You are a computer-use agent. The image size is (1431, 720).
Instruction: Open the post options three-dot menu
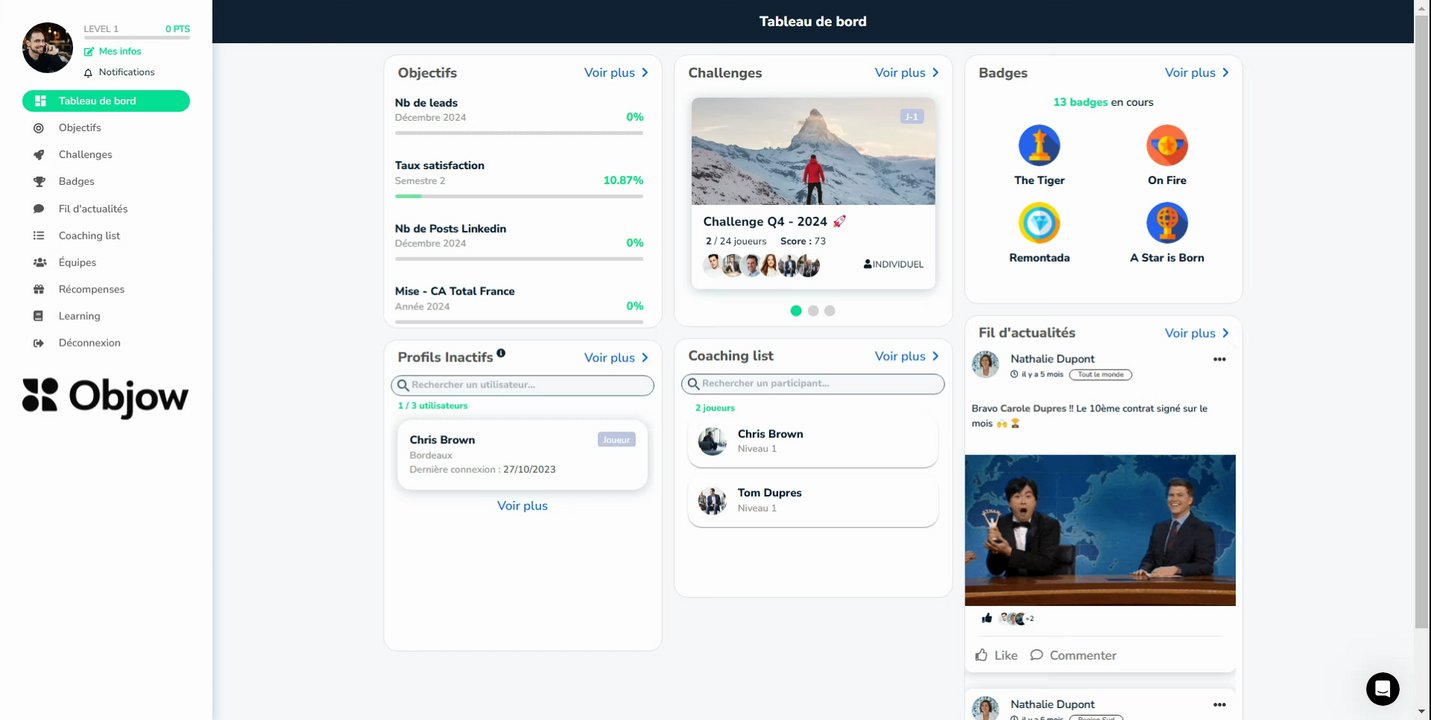tap(1219, 360)
